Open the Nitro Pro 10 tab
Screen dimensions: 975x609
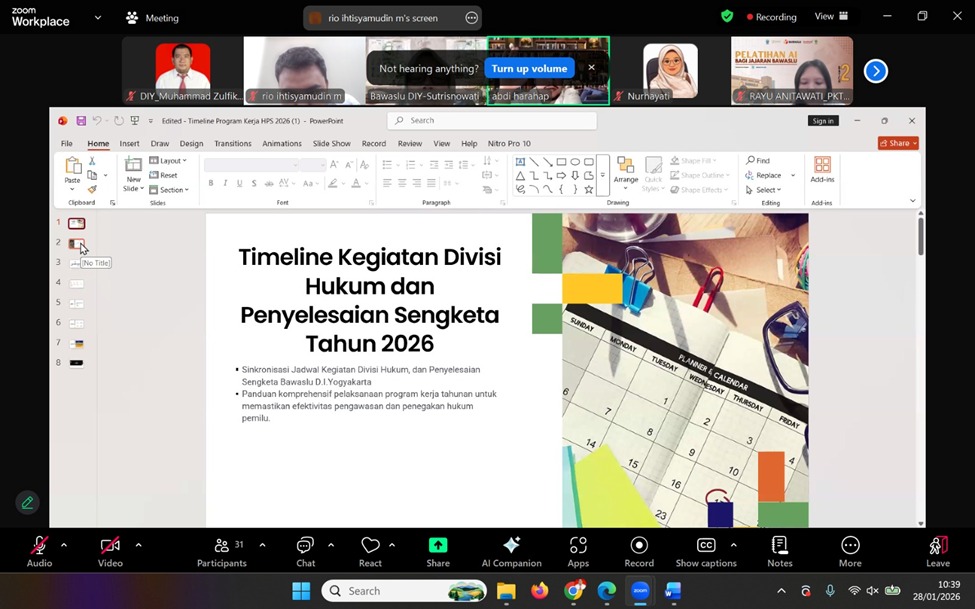(509, 143)
